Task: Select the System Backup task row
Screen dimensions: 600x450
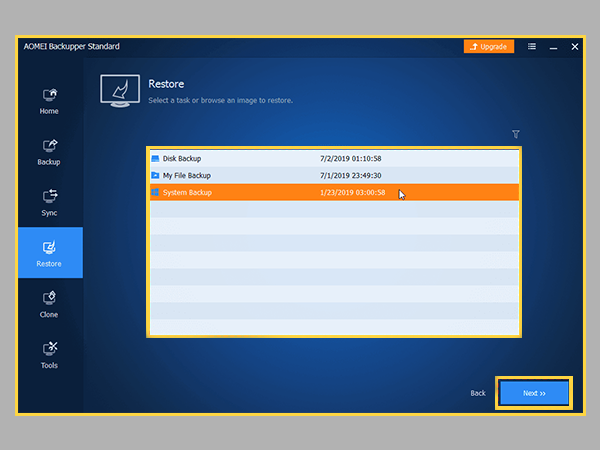Action: click(334, 192)
